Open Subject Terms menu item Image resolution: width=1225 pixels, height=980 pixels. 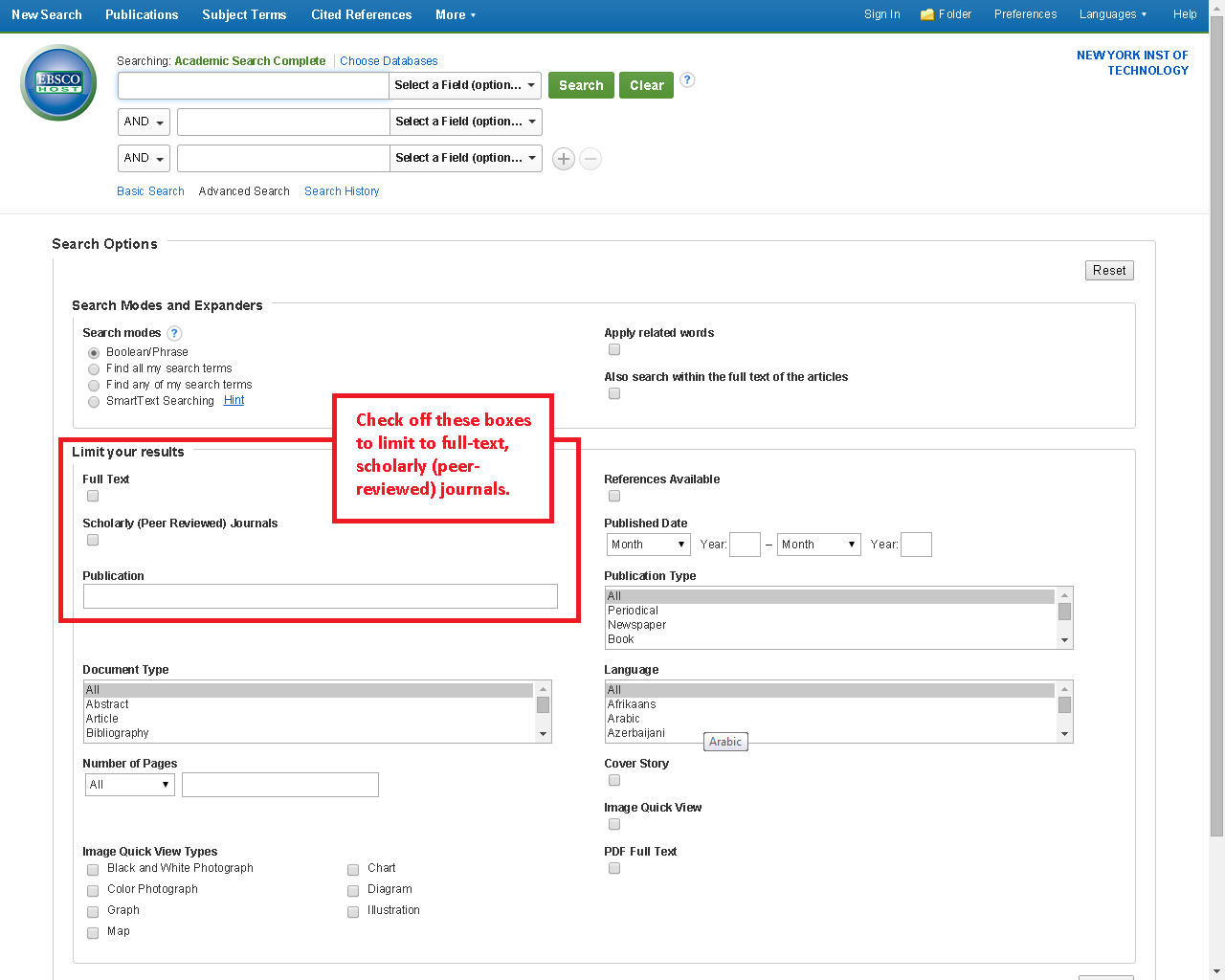point(244,14)
